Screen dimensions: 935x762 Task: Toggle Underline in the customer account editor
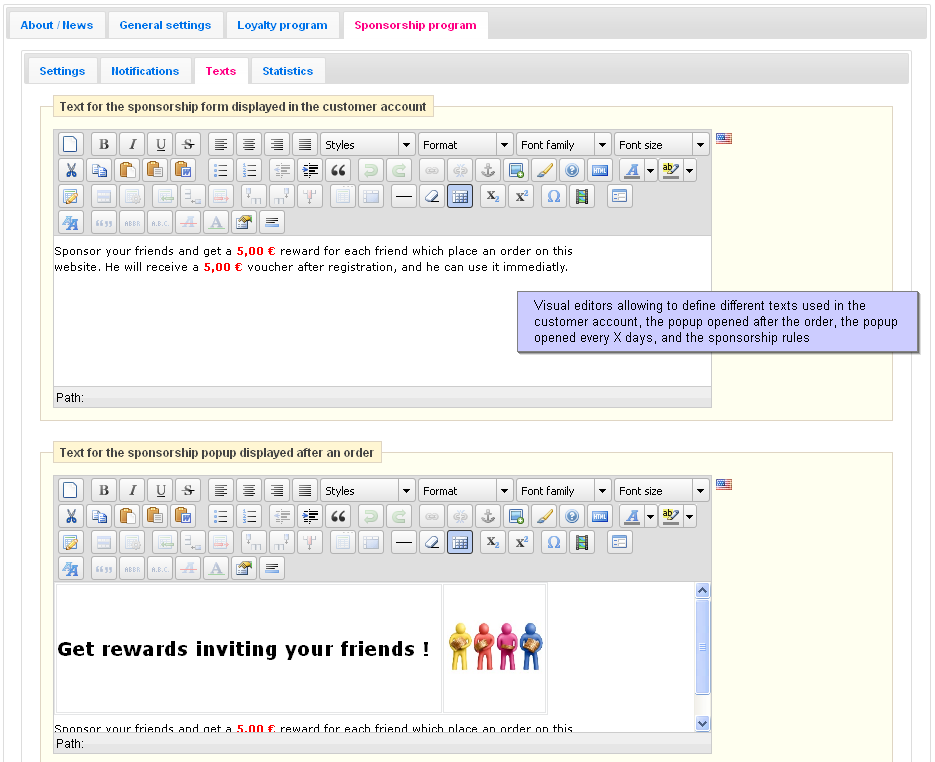[160, 144]
